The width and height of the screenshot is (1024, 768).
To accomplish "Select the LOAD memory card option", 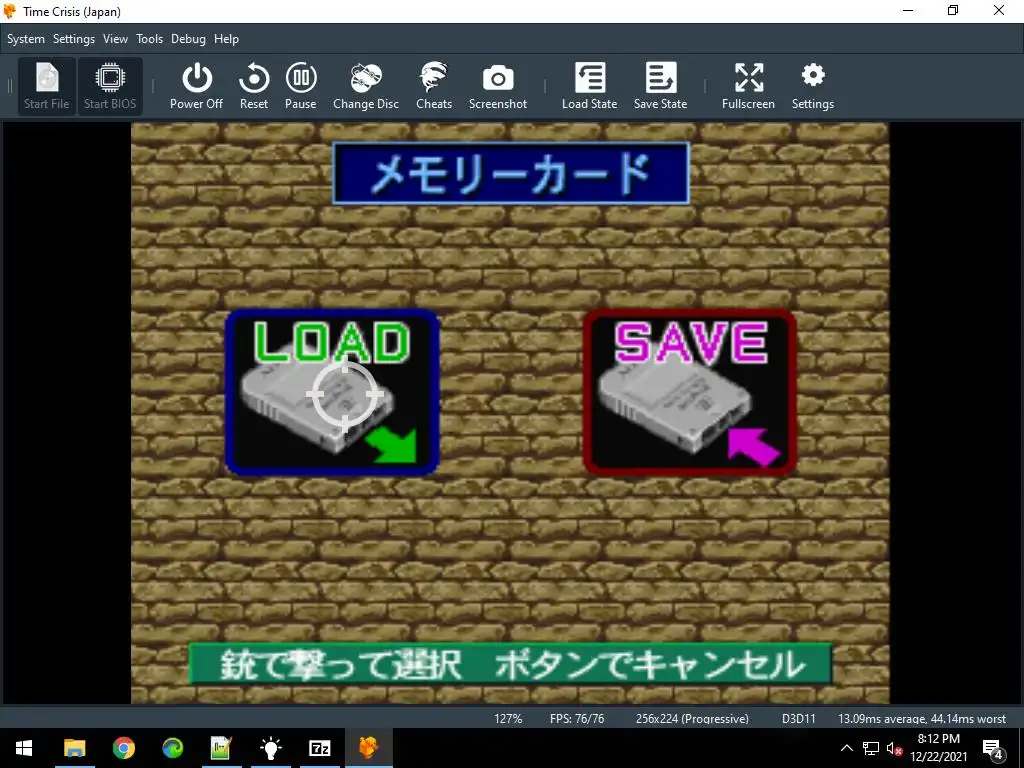I will [x=332, y=392].
